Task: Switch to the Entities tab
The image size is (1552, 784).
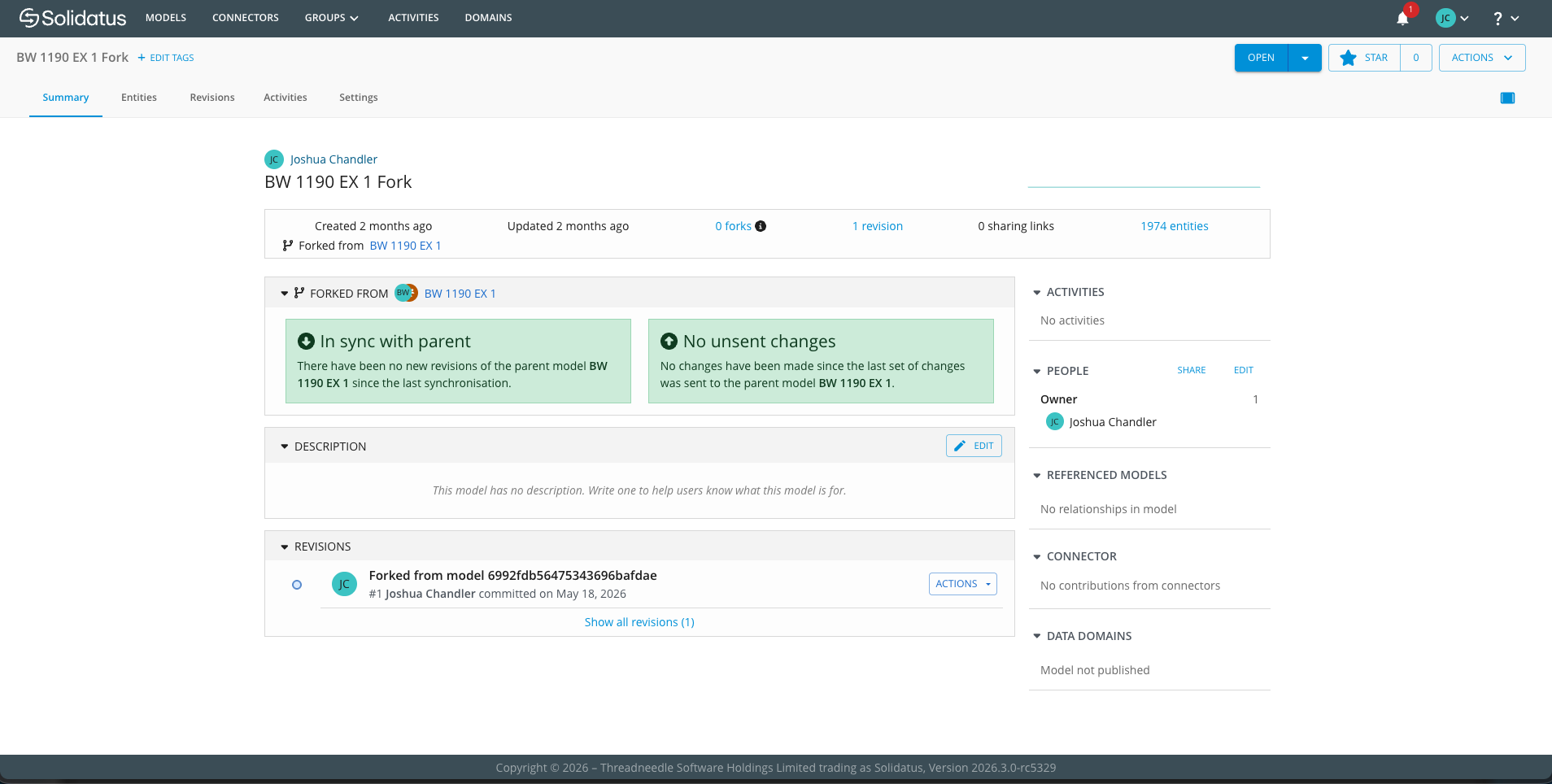Action: coord(139,98)
